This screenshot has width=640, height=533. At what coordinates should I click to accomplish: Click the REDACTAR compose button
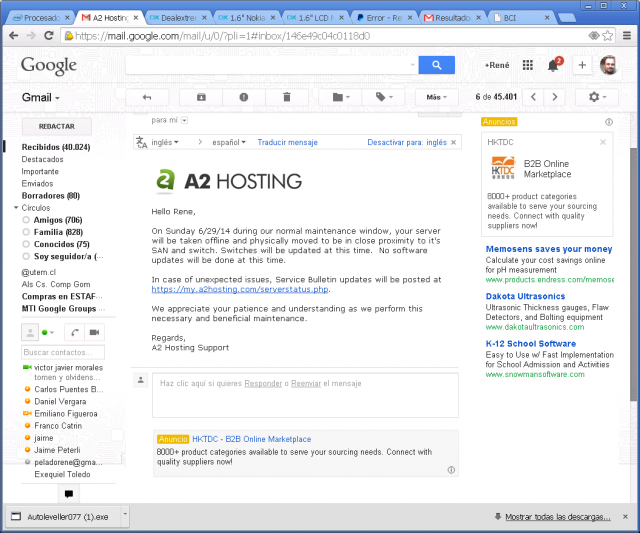tap(57, 127)
